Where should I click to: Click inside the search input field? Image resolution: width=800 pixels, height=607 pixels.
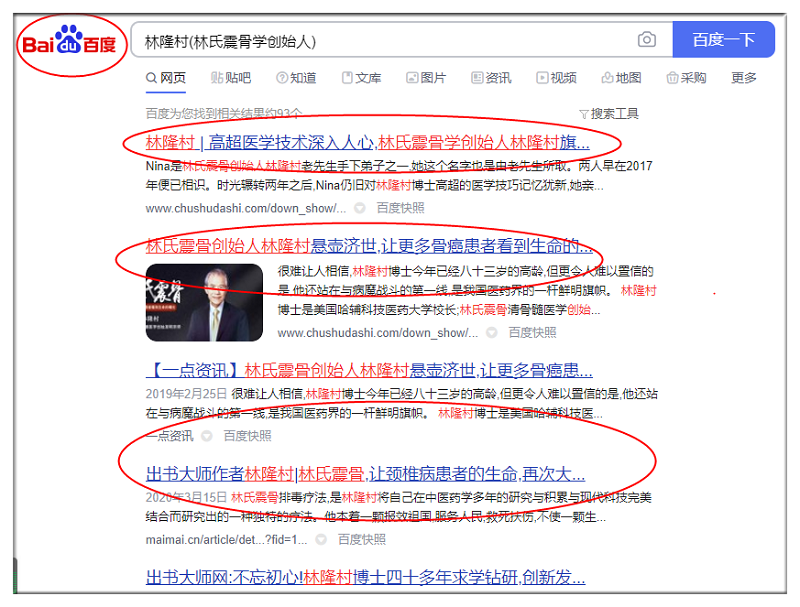[x=380, y=41]
